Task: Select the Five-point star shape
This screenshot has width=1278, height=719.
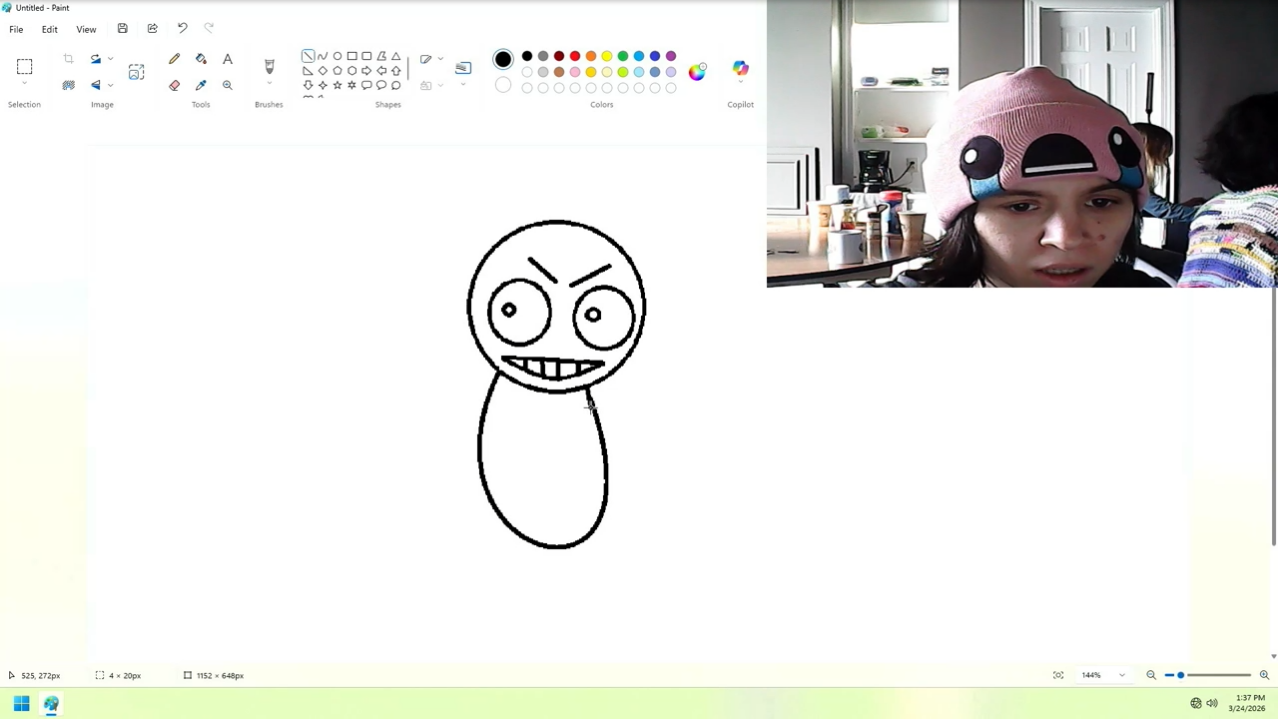Action: pos(337,85)
